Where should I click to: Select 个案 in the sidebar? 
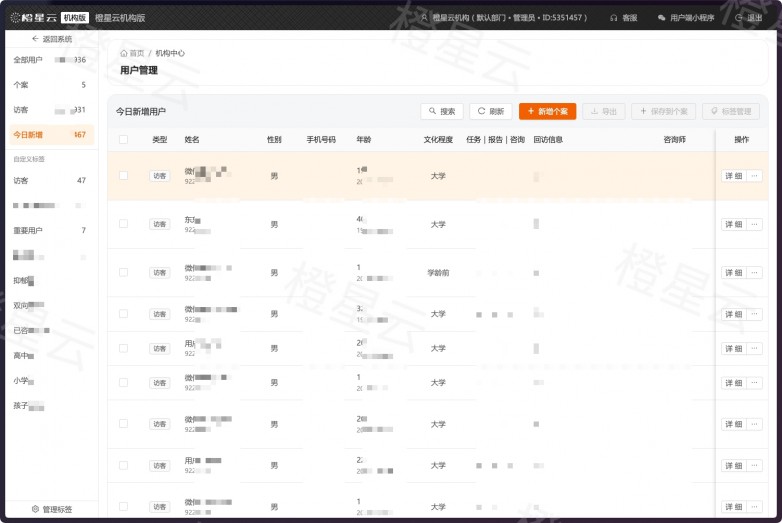pos(49,85)
